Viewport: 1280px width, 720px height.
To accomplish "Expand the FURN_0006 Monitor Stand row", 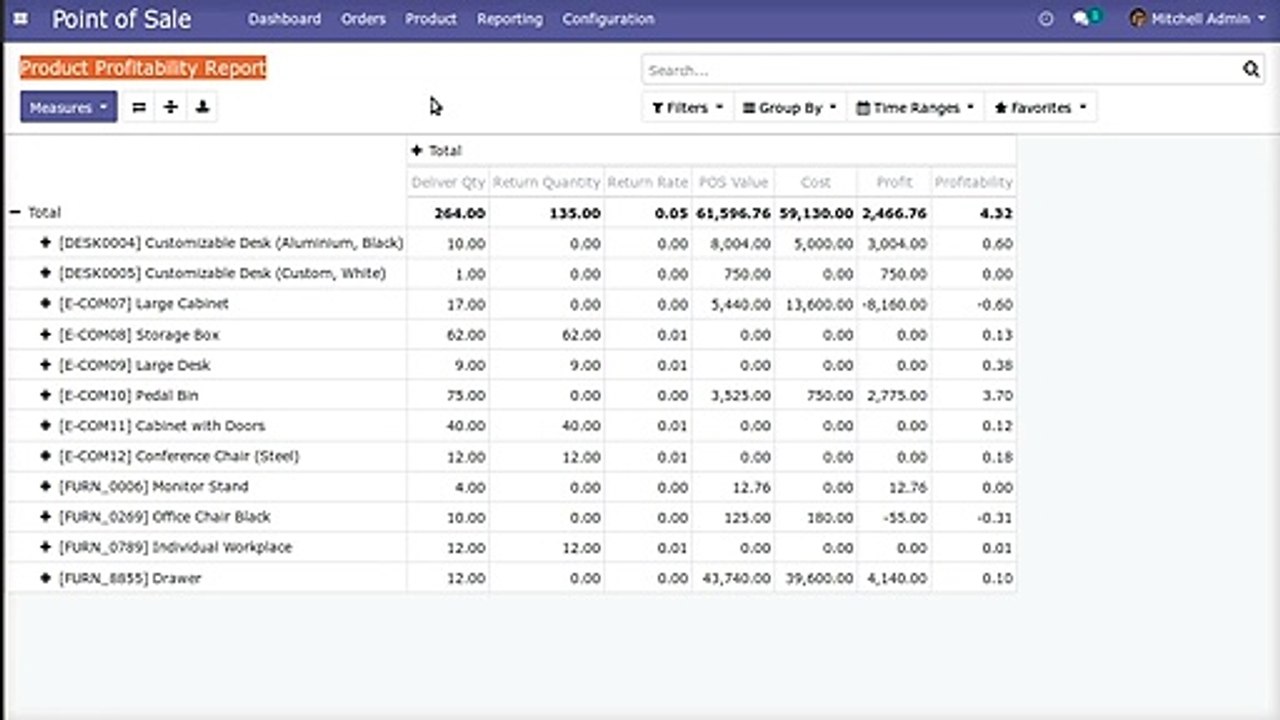I will pos(46,487).
